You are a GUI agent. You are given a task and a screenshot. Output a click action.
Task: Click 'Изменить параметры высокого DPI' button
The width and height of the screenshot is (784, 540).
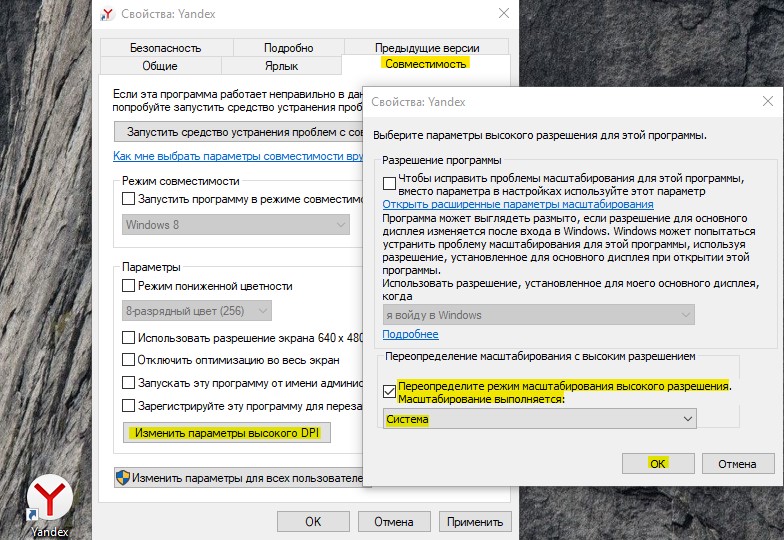pos(227,433)
